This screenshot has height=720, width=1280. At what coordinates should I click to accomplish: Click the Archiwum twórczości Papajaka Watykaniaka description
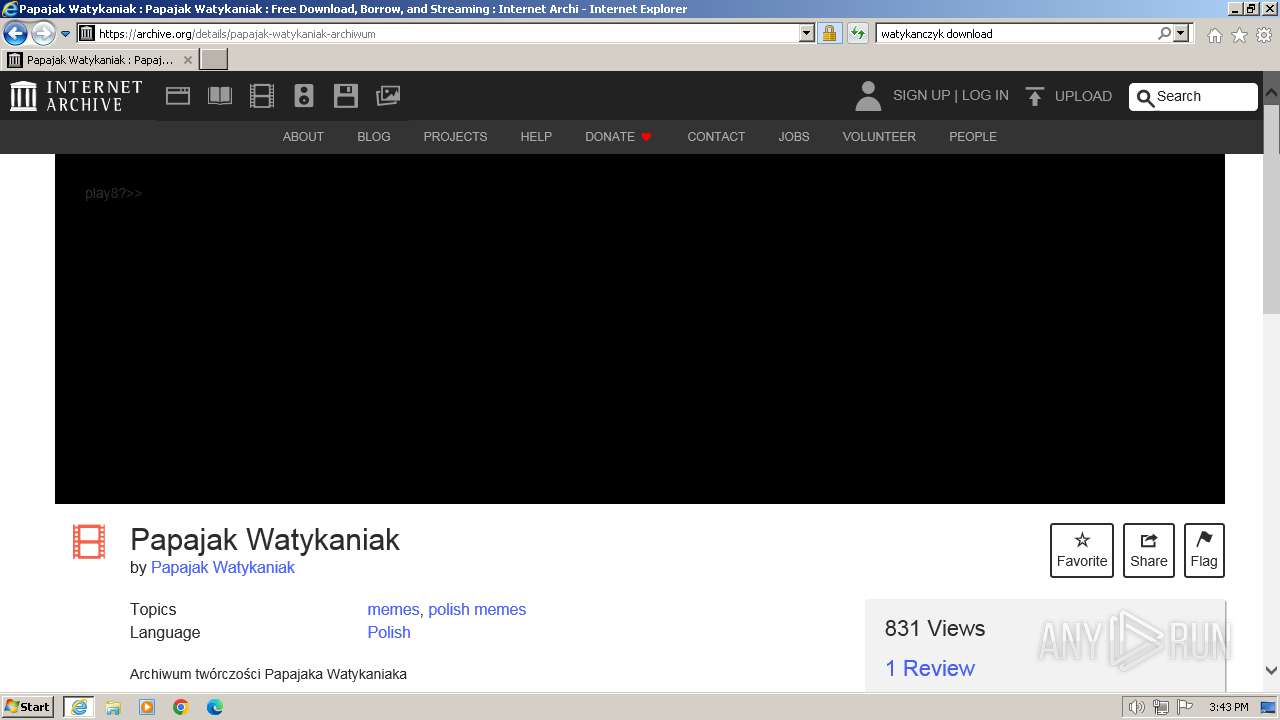[x=268, y=674]
